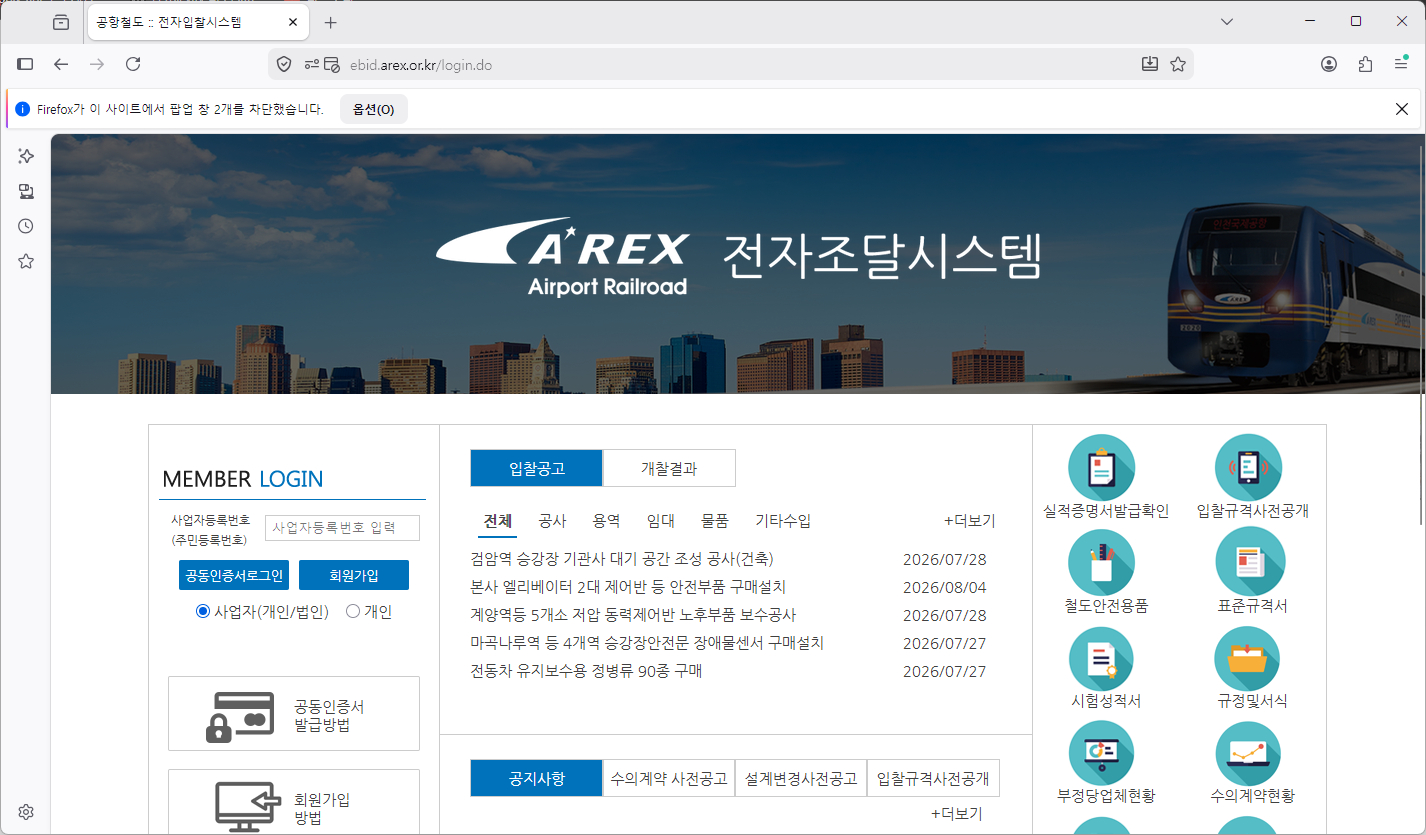Select the 용역 category tab
The width and height of the screenshot is (1426, 835).
point(606,521)
